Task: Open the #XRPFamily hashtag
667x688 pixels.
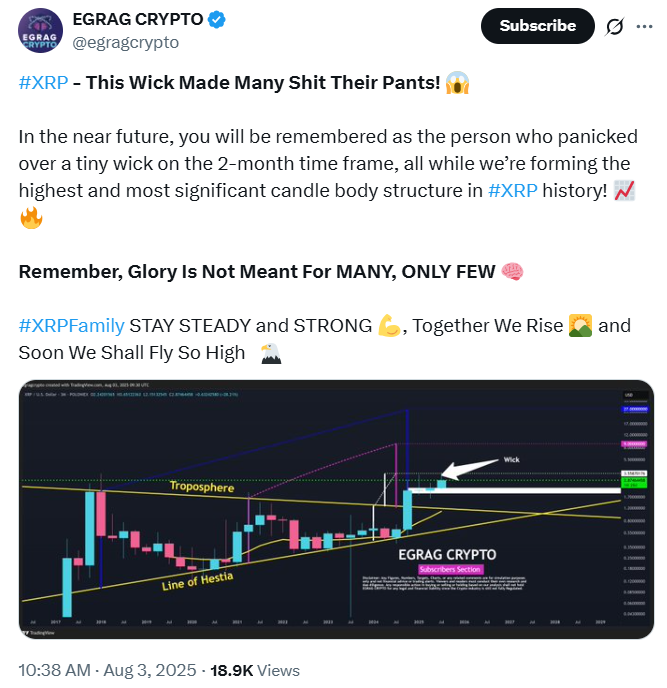Action: 71,325
